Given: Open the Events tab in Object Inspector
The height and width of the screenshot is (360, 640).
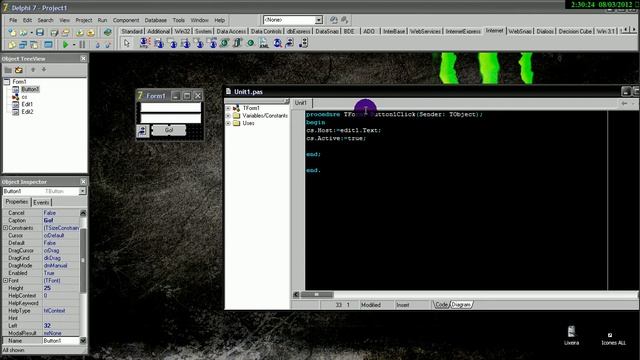Looking at the screenshot, I should click(x=41, y=202).
